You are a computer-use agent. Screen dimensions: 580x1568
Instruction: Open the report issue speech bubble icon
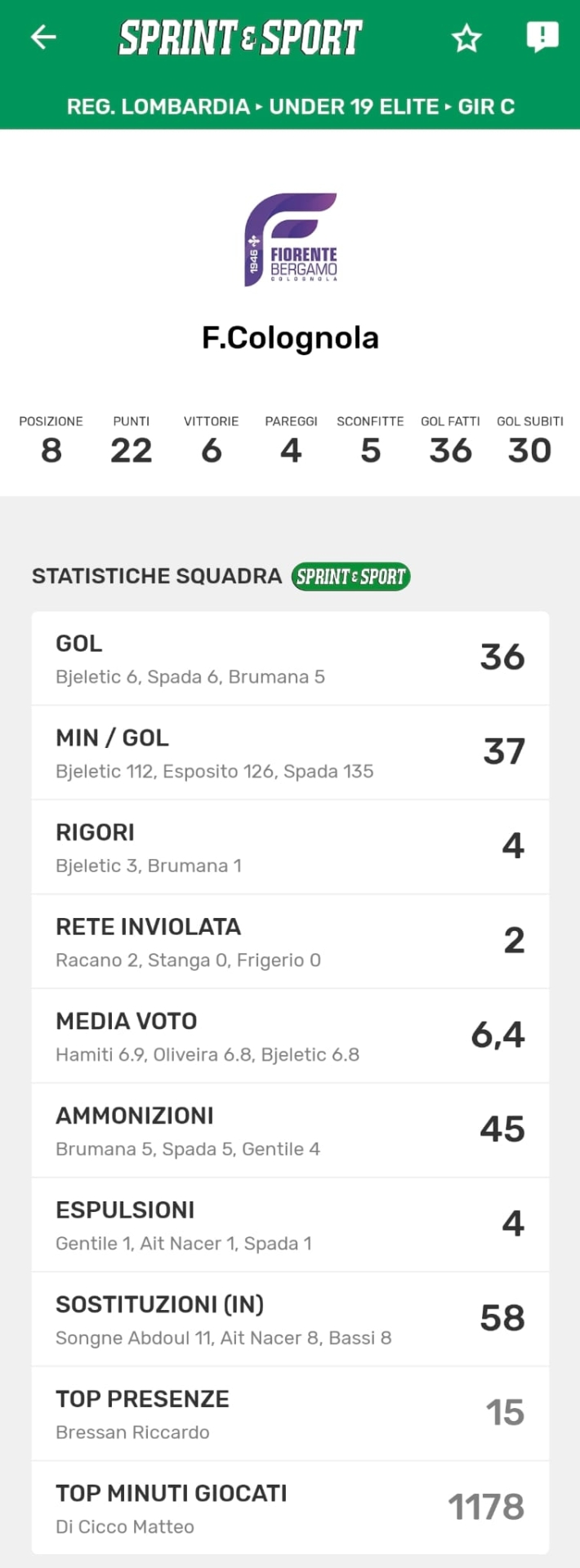point(542,37)
